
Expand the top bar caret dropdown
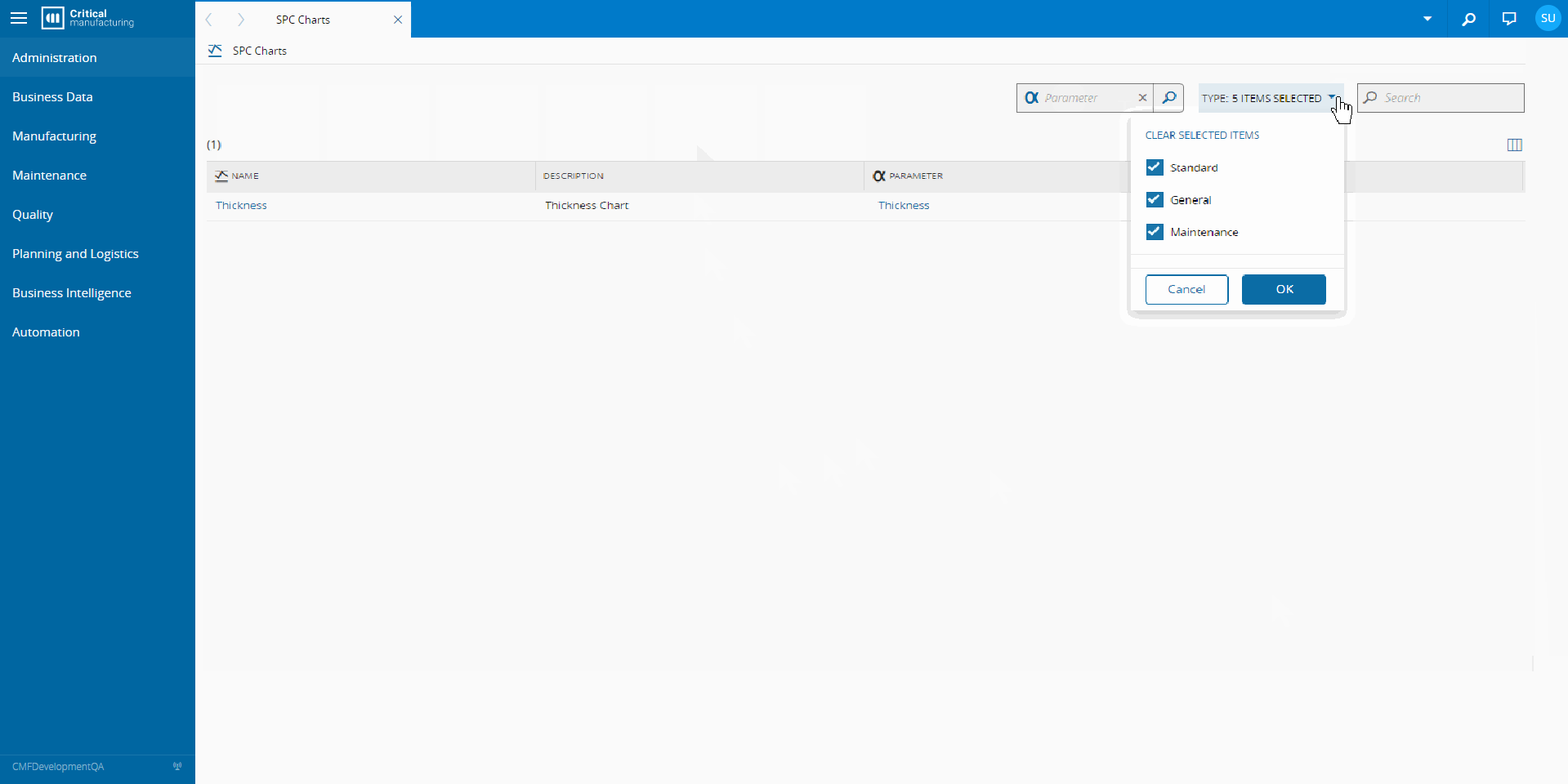(x=1427, y=19)
